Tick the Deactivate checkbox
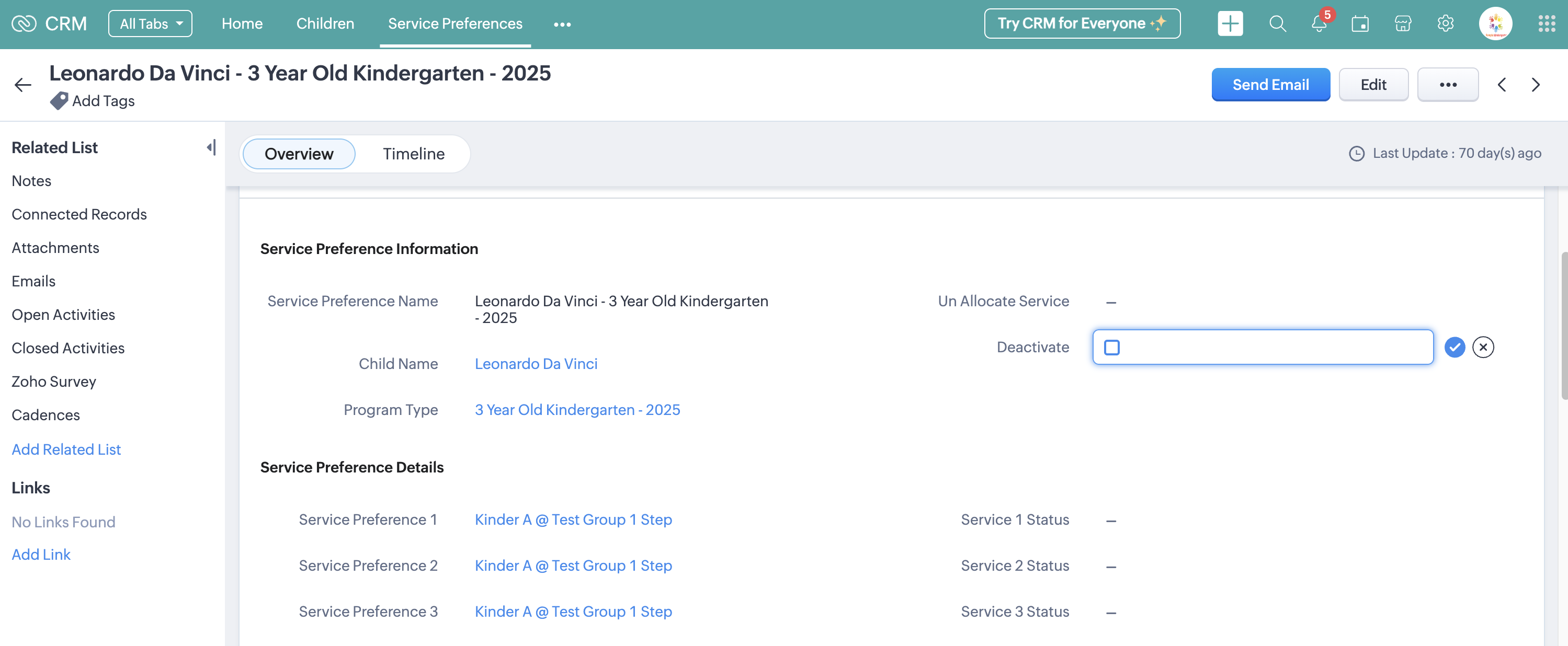 click(1111, 348)
